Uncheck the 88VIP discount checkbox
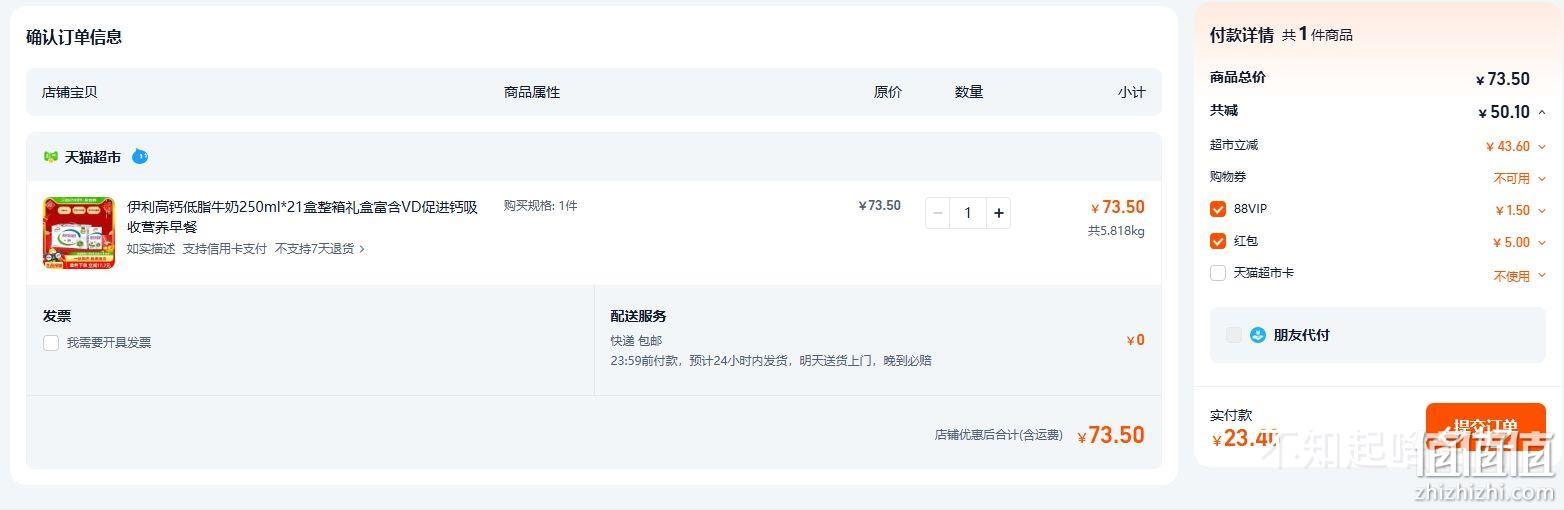This screenshot has width=1564, height=510. tap(1218, 209)
